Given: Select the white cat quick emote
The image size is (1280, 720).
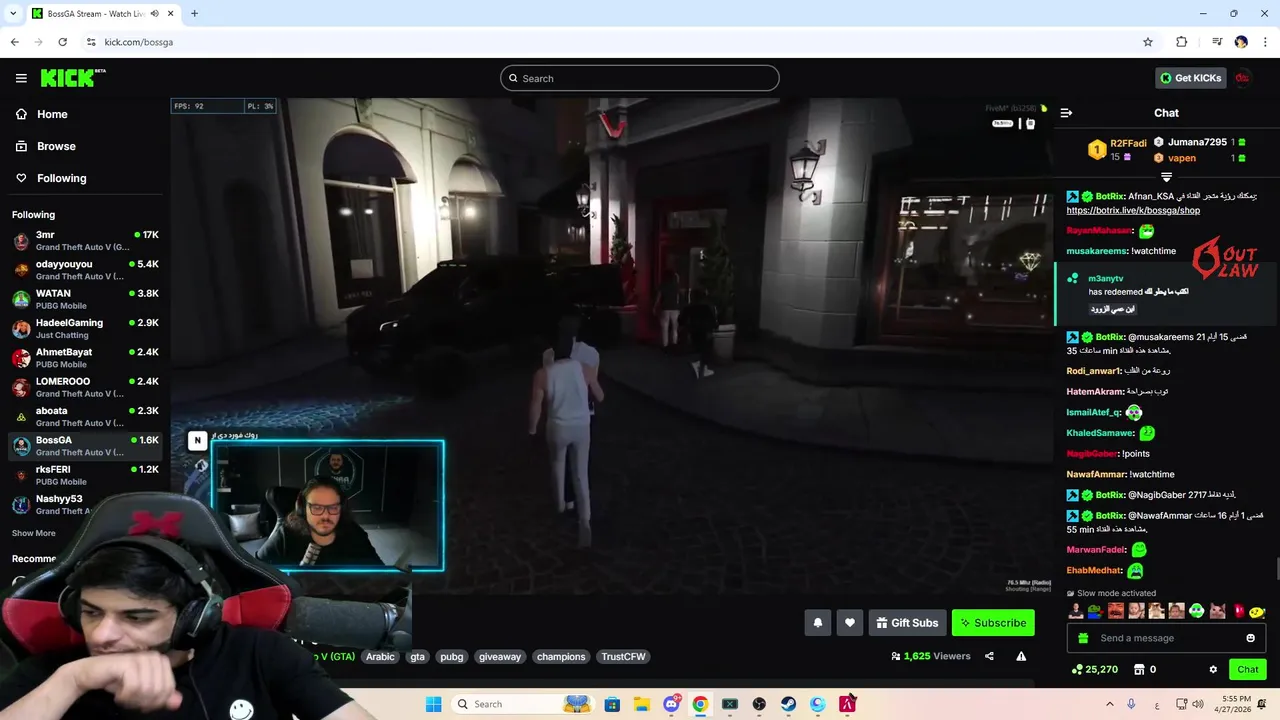Looking at the screenshot, I should click(1217, 611).
